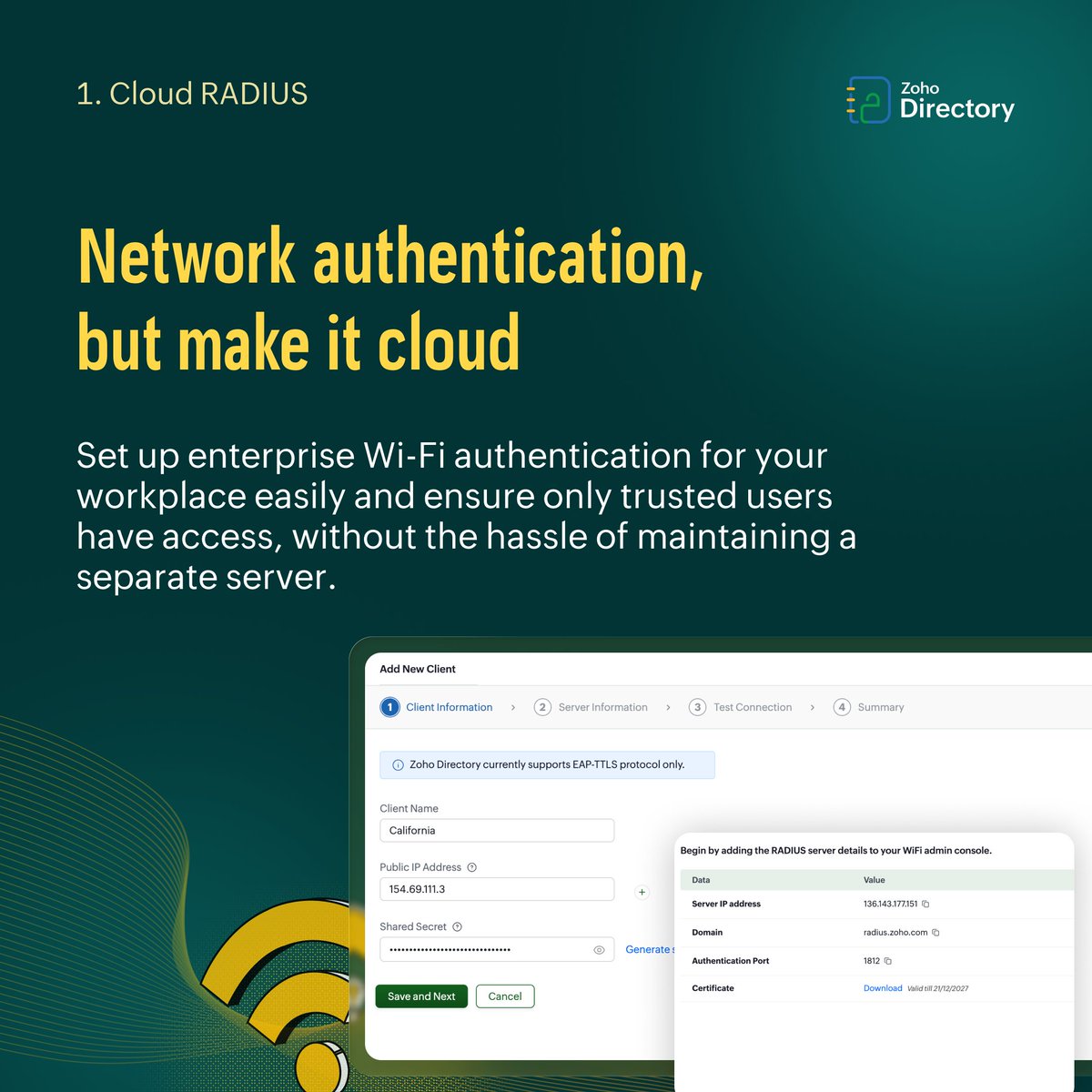Viewport: 1092px width, 1092px height.
Task: Click the Cancel button
Action: pos(505,996)
